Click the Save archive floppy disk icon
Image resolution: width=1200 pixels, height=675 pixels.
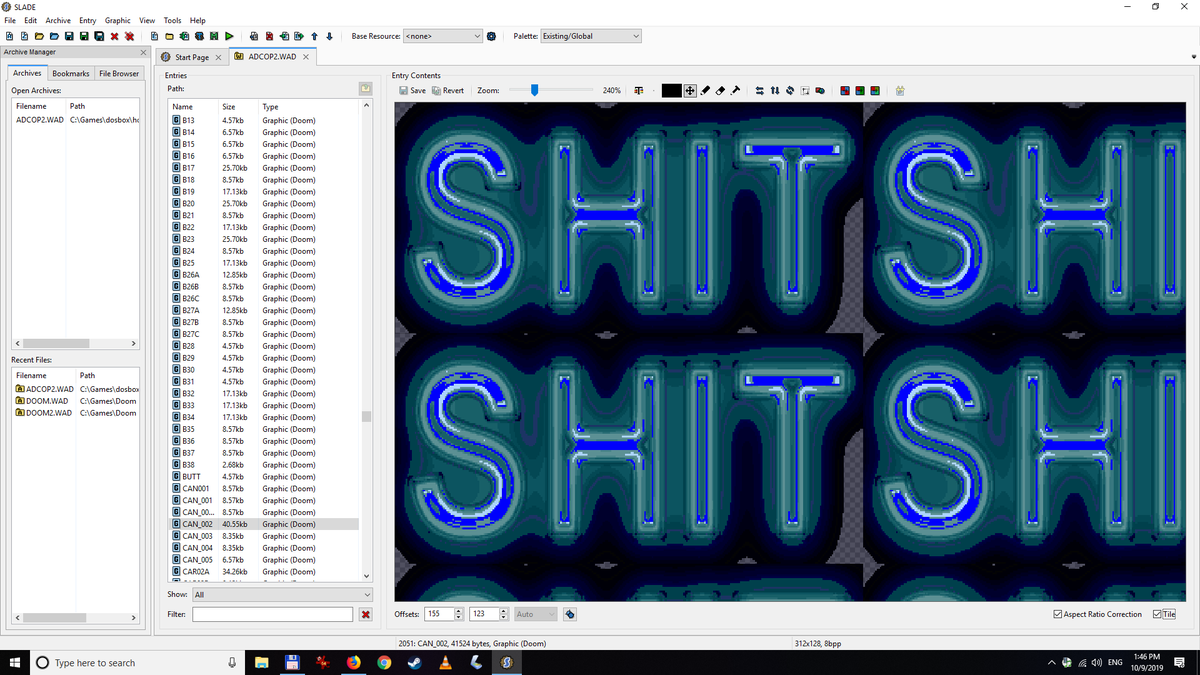69,36
